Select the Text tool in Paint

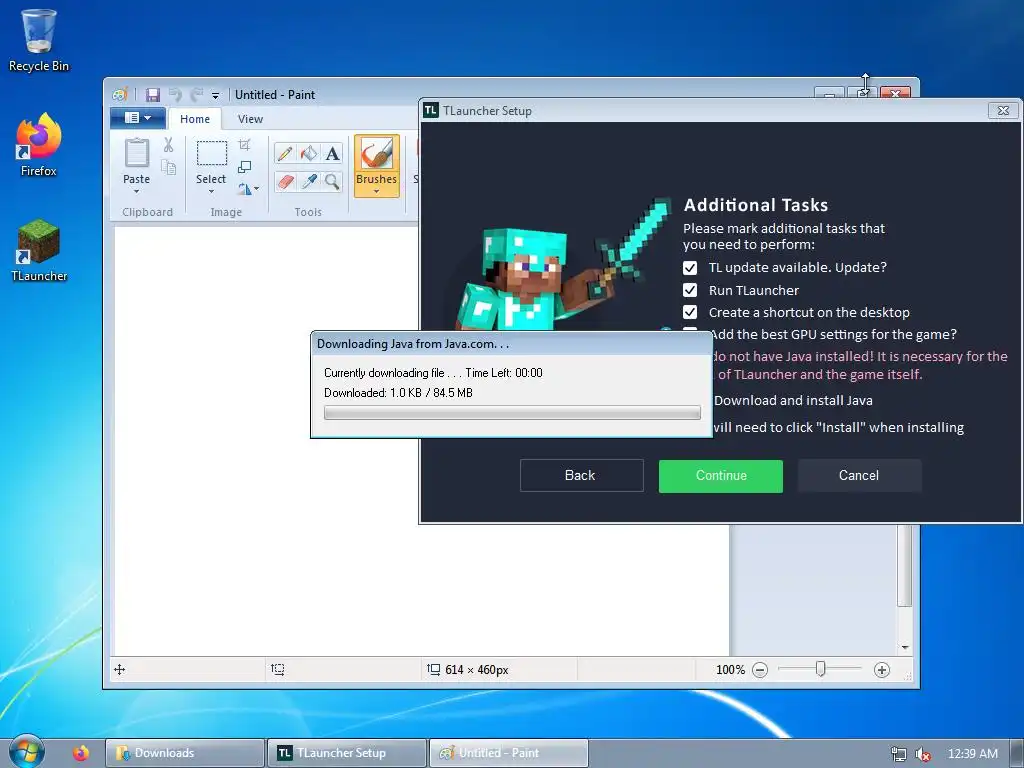(x=332, y=153)
